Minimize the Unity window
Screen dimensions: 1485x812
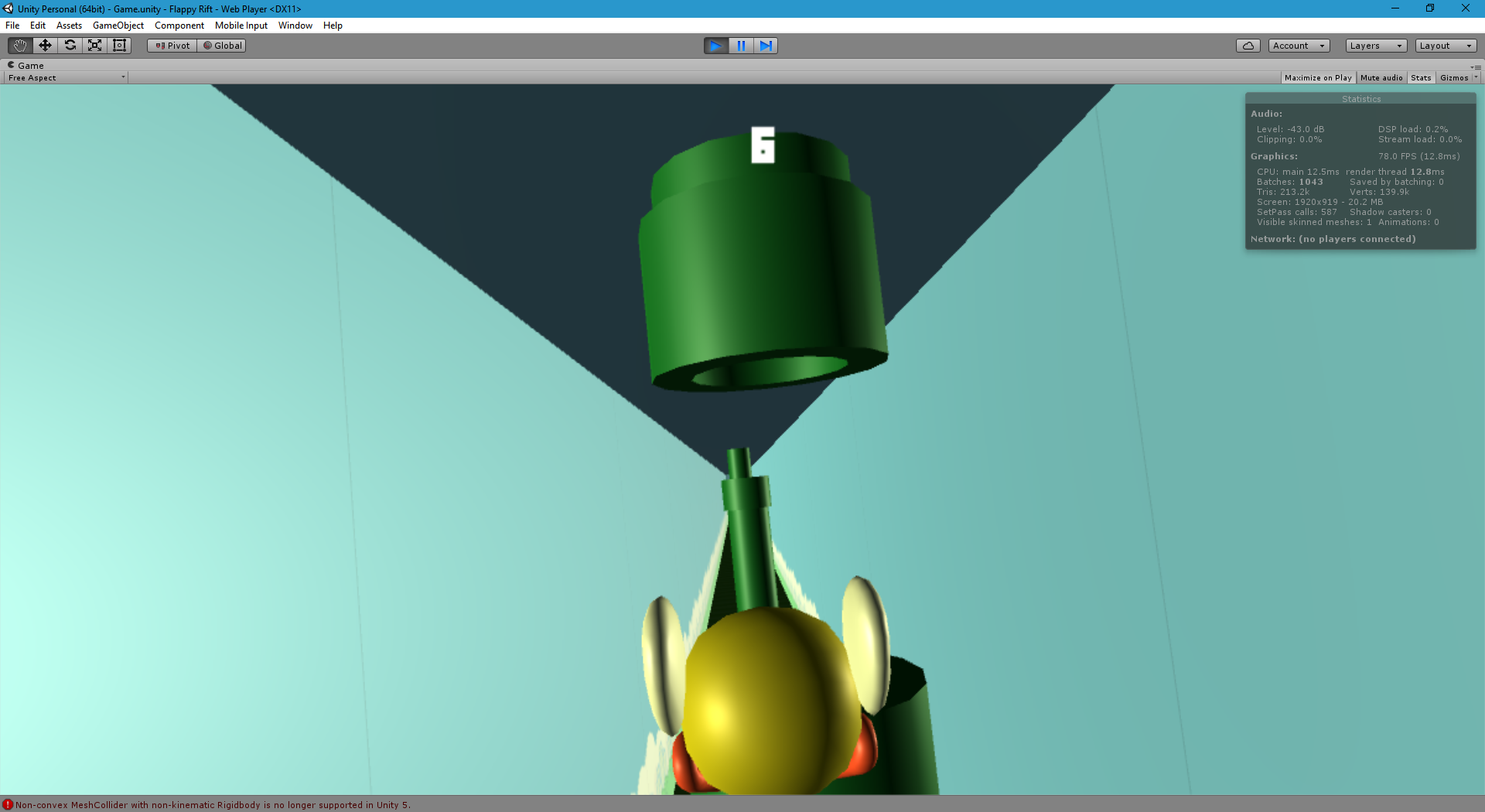click(1395, 9)
